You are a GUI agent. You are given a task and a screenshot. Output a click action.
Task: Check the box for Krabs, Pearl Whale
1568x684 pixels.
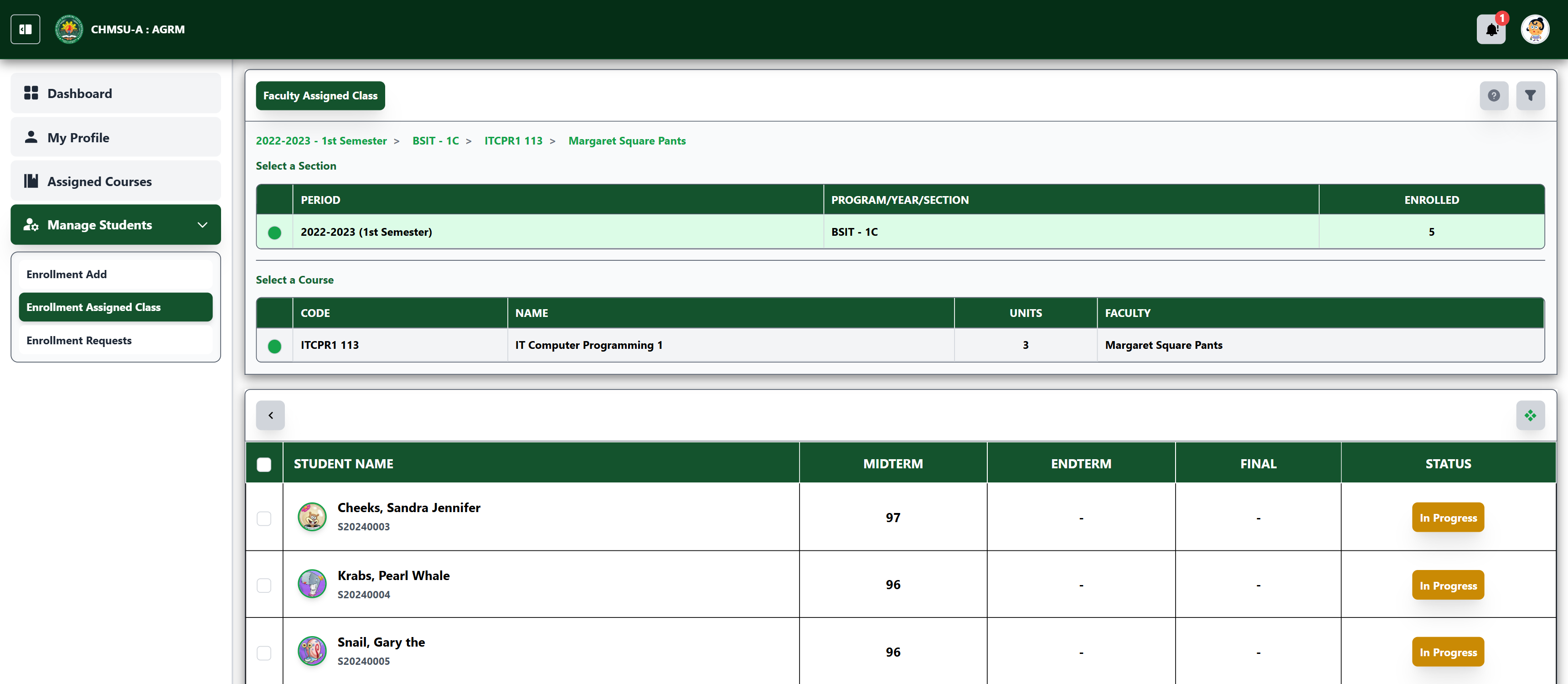[x=264, y=586]
